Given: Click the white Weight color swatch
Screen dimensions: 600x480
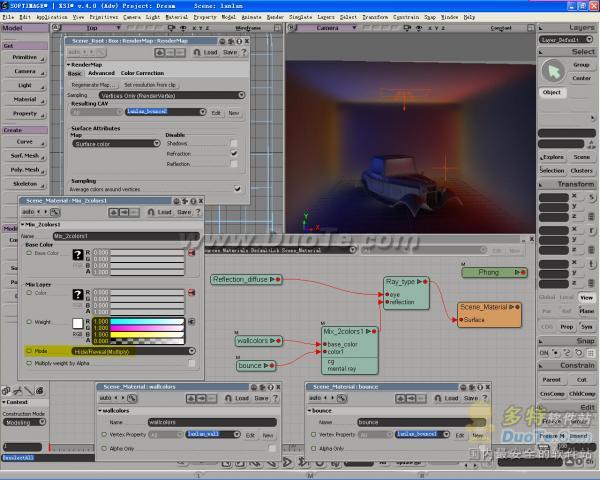Looking at the screenshot, I should pos(77,323).
